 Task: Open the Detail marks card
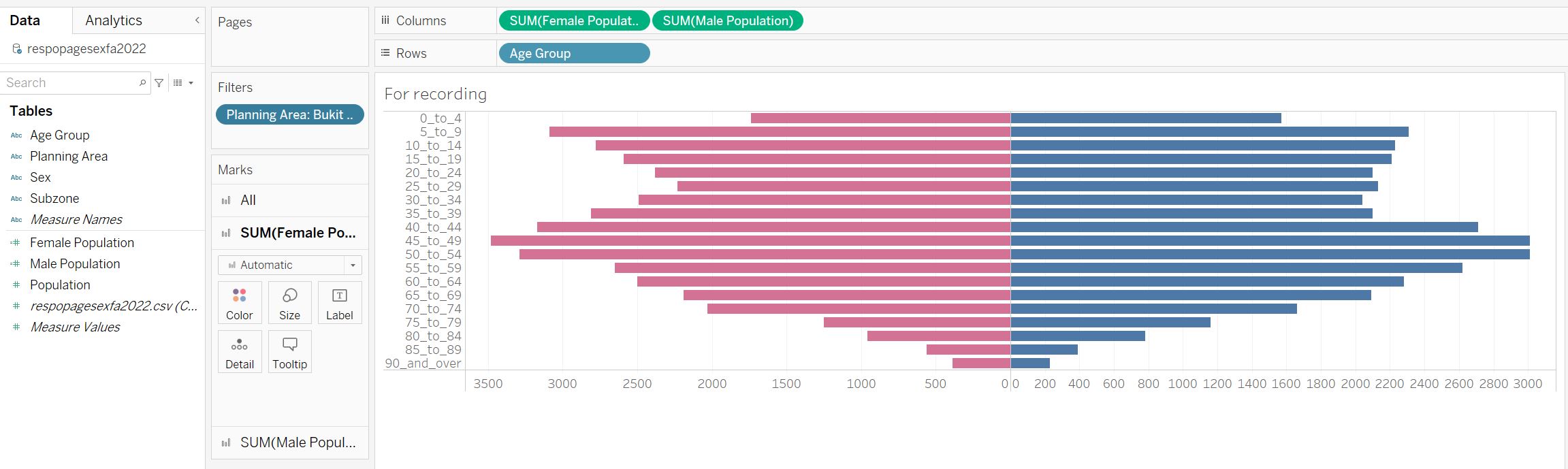(x=239, y=352)
